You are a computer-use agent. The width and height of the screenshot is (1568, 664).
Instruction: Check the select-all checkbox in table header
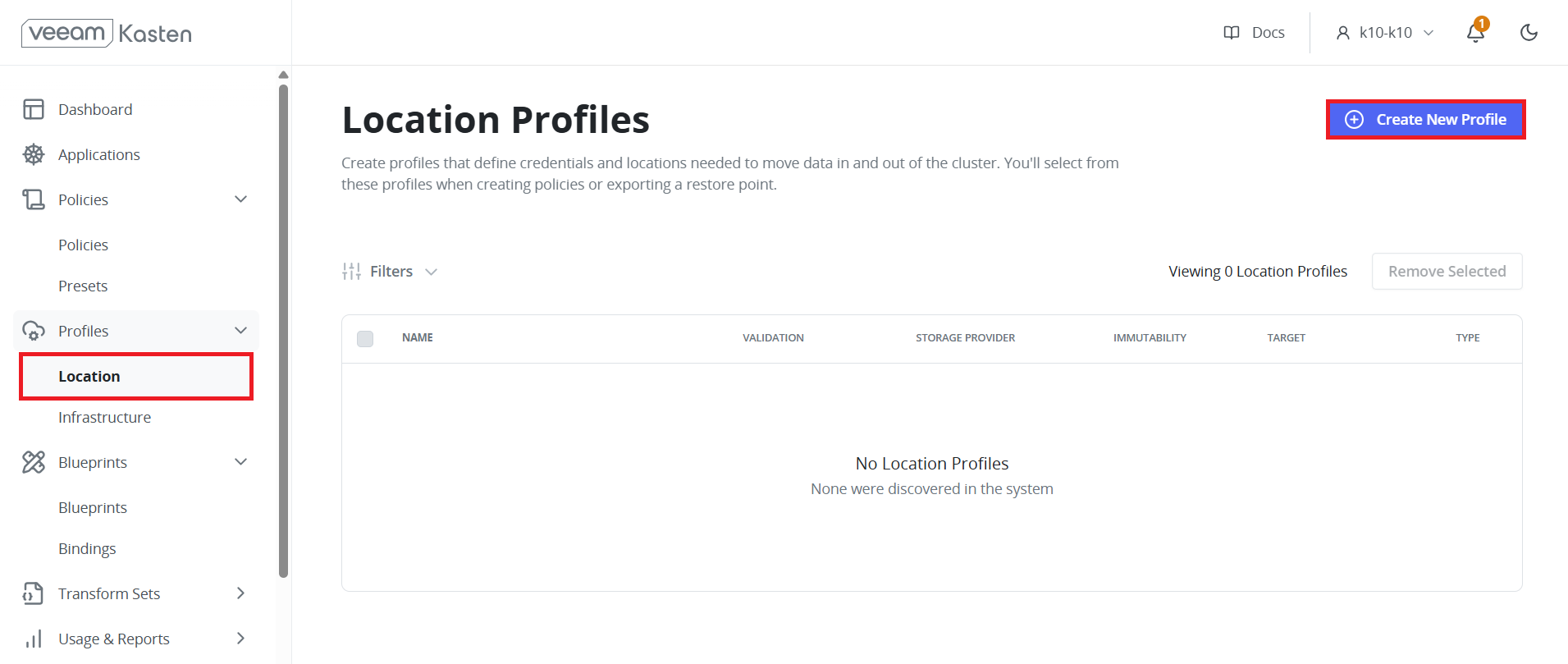pyautogui.click(x=365, y=338)
